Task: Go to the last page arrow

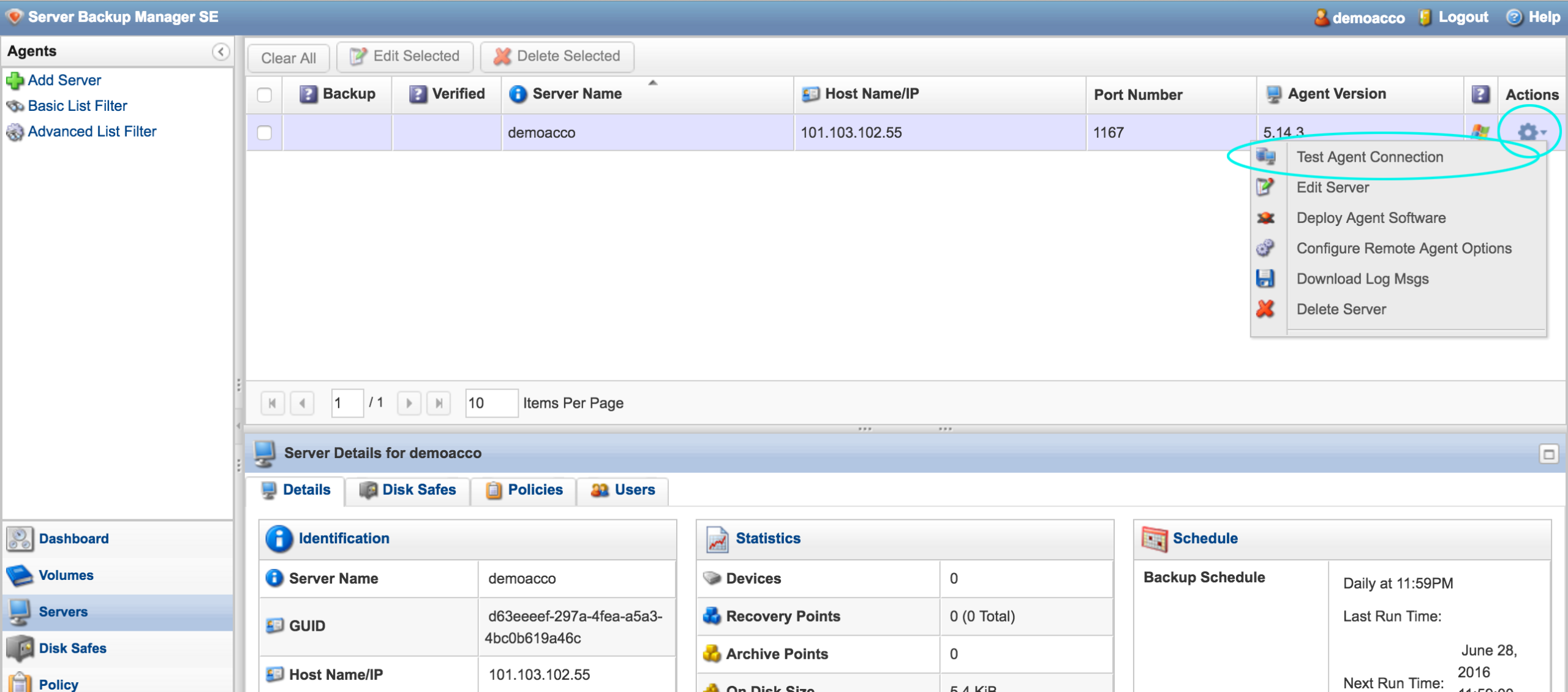Action: tap(439, 403)
